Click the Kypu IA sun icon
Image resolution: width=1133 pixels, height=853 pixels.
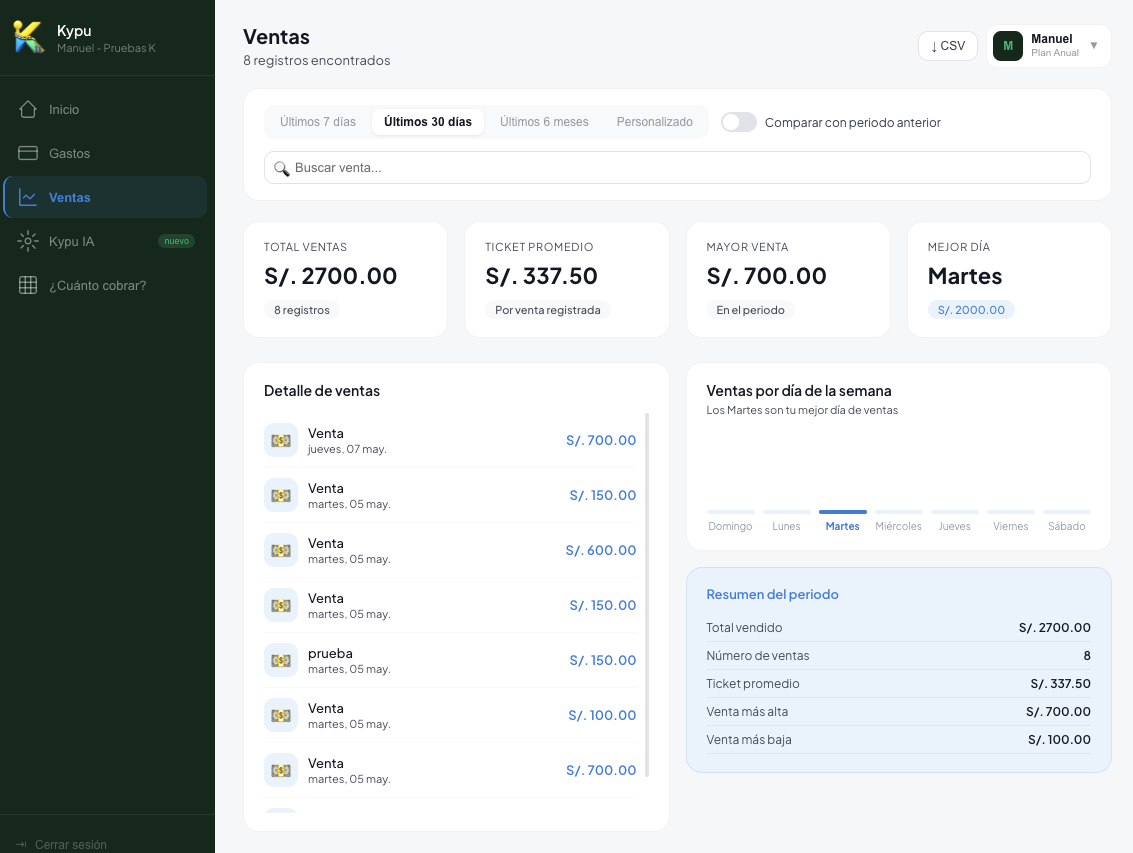(27, 241)
